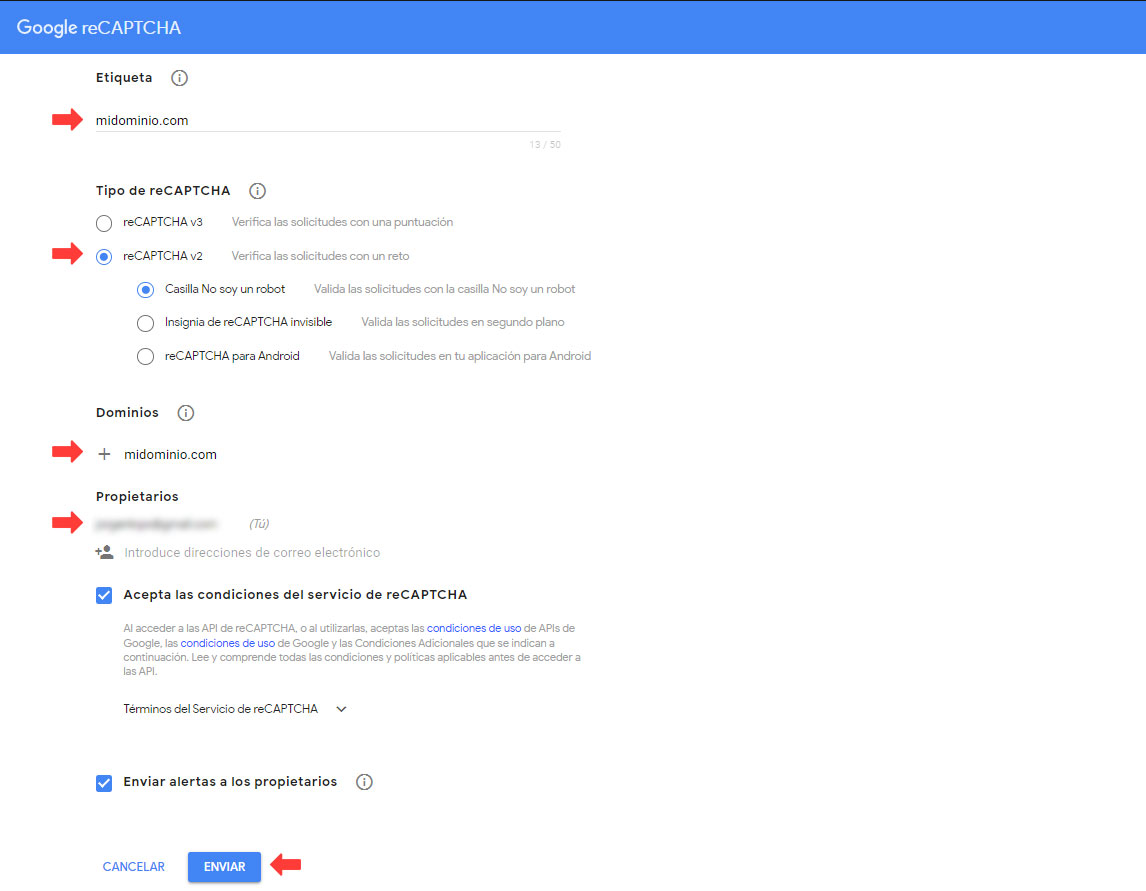Choose Insignia de reCAPTCHA invisible option
This screenshot has width=1146, height=891.
tap(146, 324)
